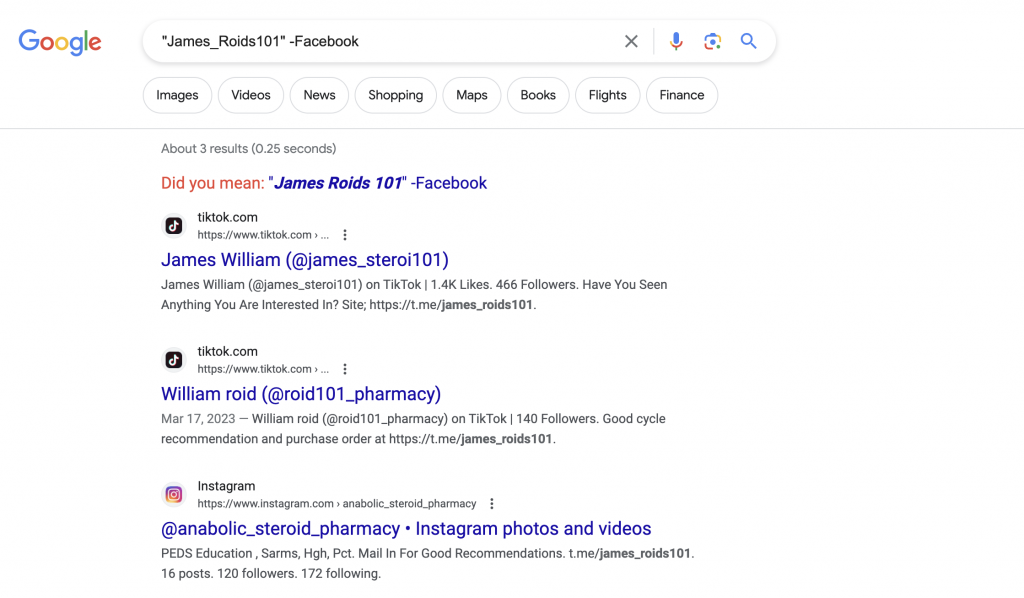Switch to the Videos tab
The image size is (1024, 598).
[251, 95]
